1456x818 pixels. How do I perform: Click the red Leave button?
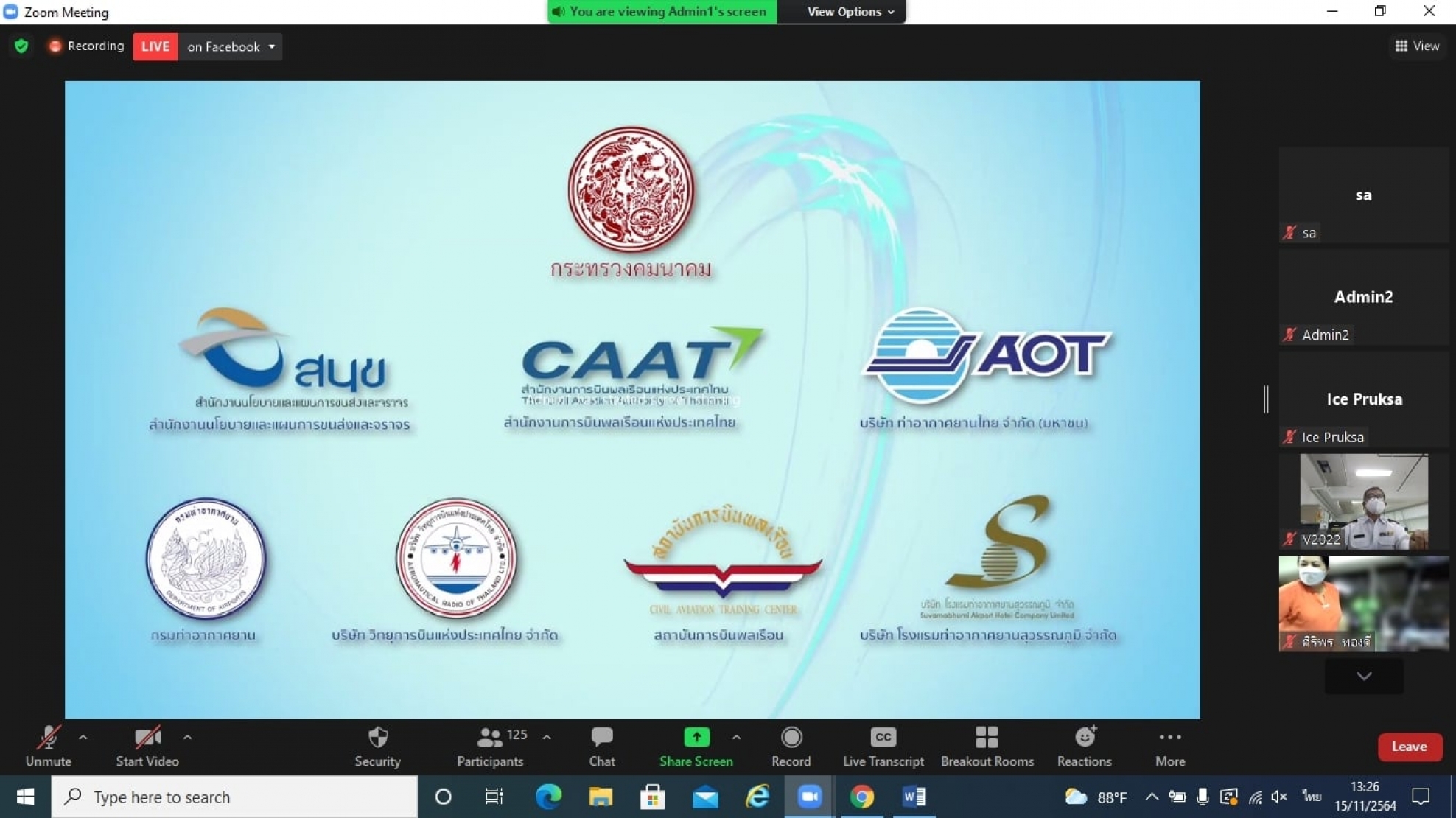[1409, 747]
